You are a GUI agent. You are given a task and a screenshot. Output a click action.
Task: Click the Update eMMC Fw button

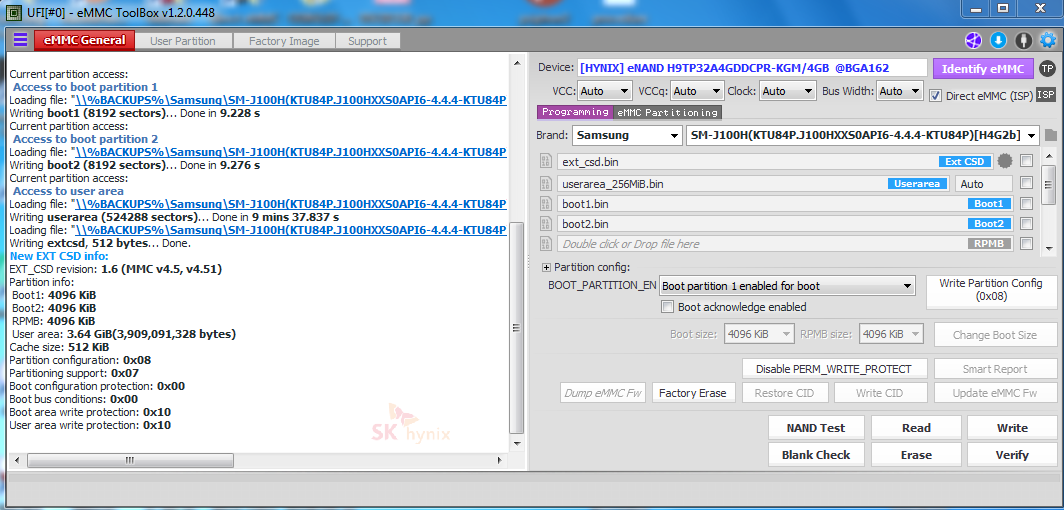pos(995,393)
